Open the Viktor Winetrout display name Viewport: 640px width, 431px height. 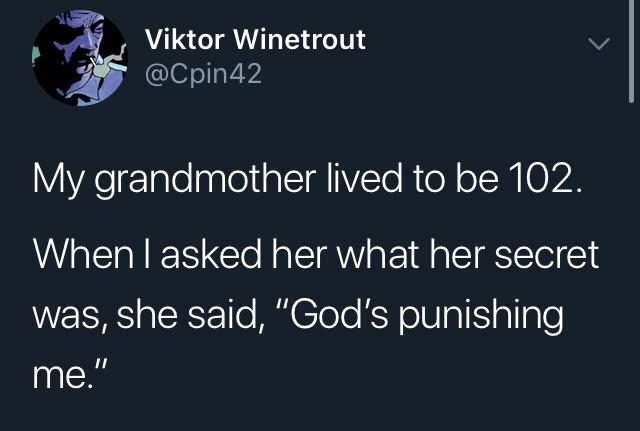(256, 40)
